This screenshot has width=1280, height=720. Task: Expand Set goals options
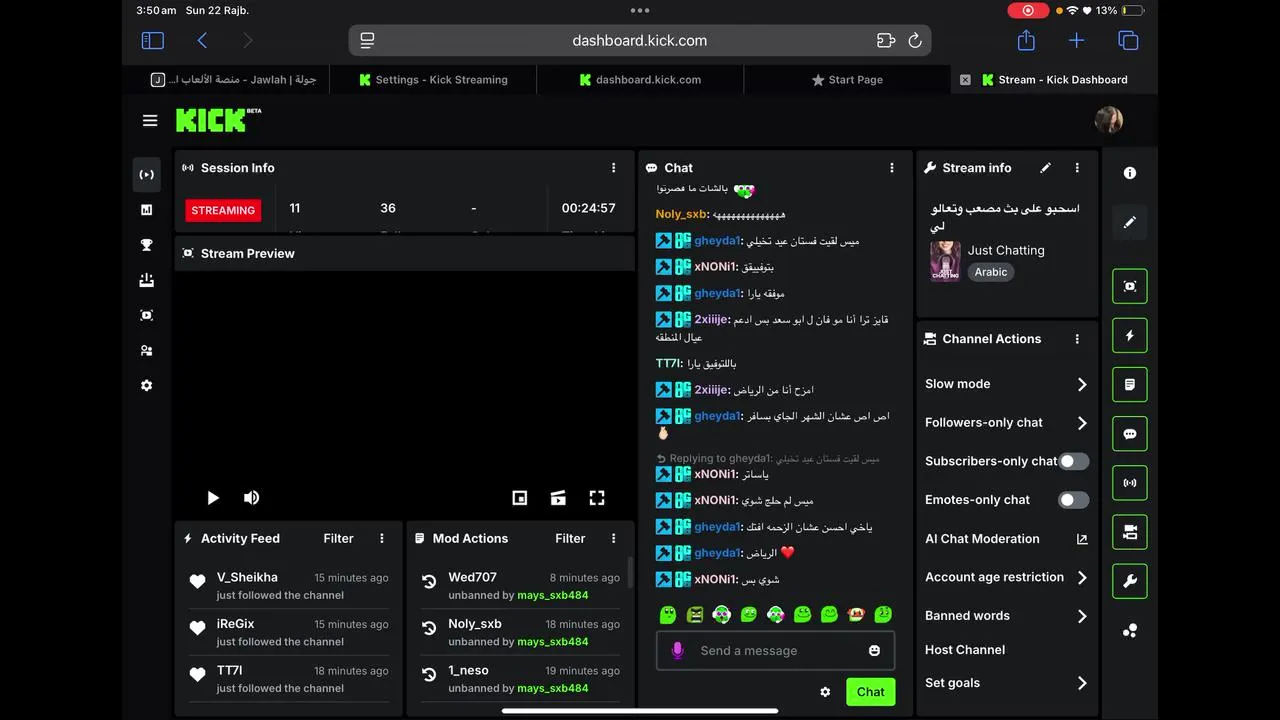[x=1082, y=683]
